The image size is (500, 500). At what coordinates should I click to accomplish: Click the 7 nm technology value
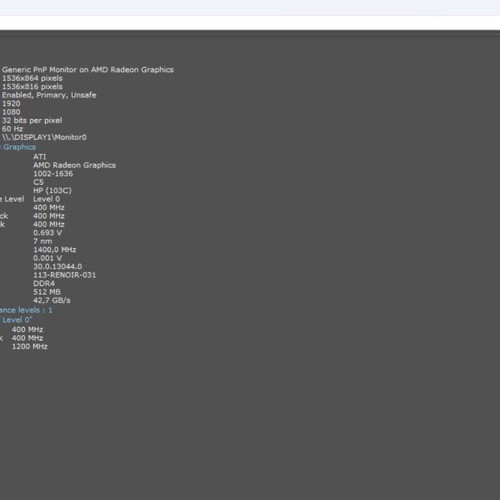[43, 241]
